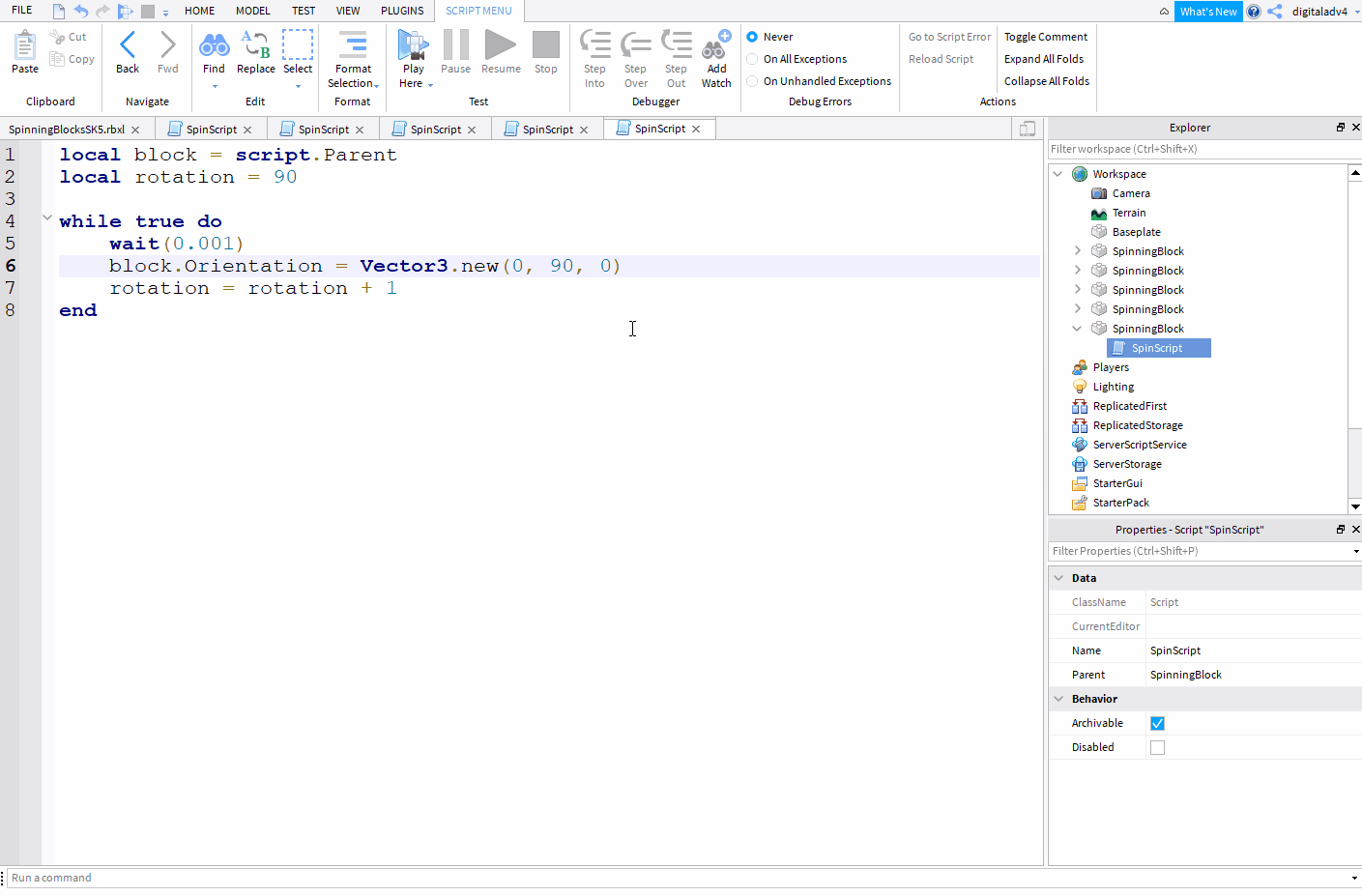Collapse the Data properties section
Viewport: 1362px width, 896px height.
click(x=1058, y=578)
